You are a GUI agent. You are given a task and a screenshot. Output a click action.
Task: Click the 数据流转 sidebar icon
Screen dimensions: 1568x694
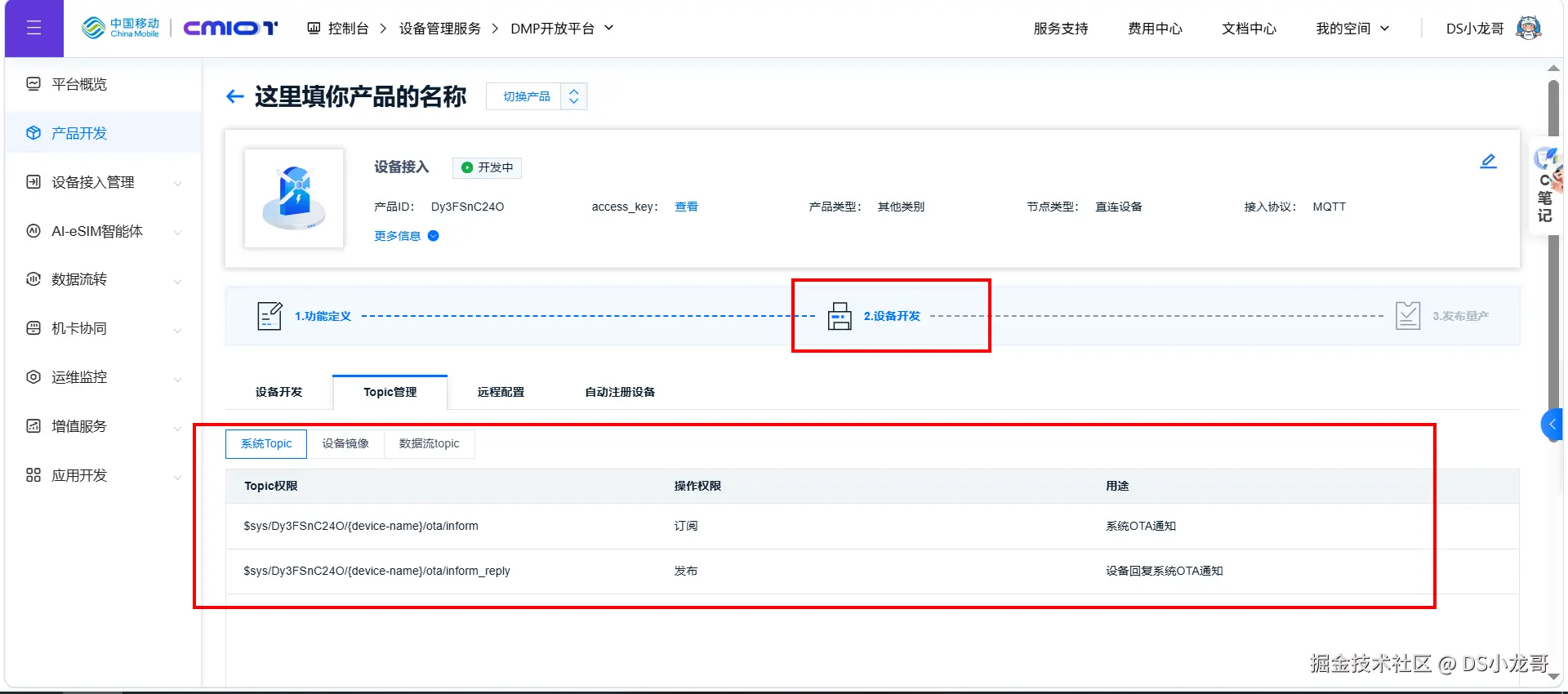point(33,279)
